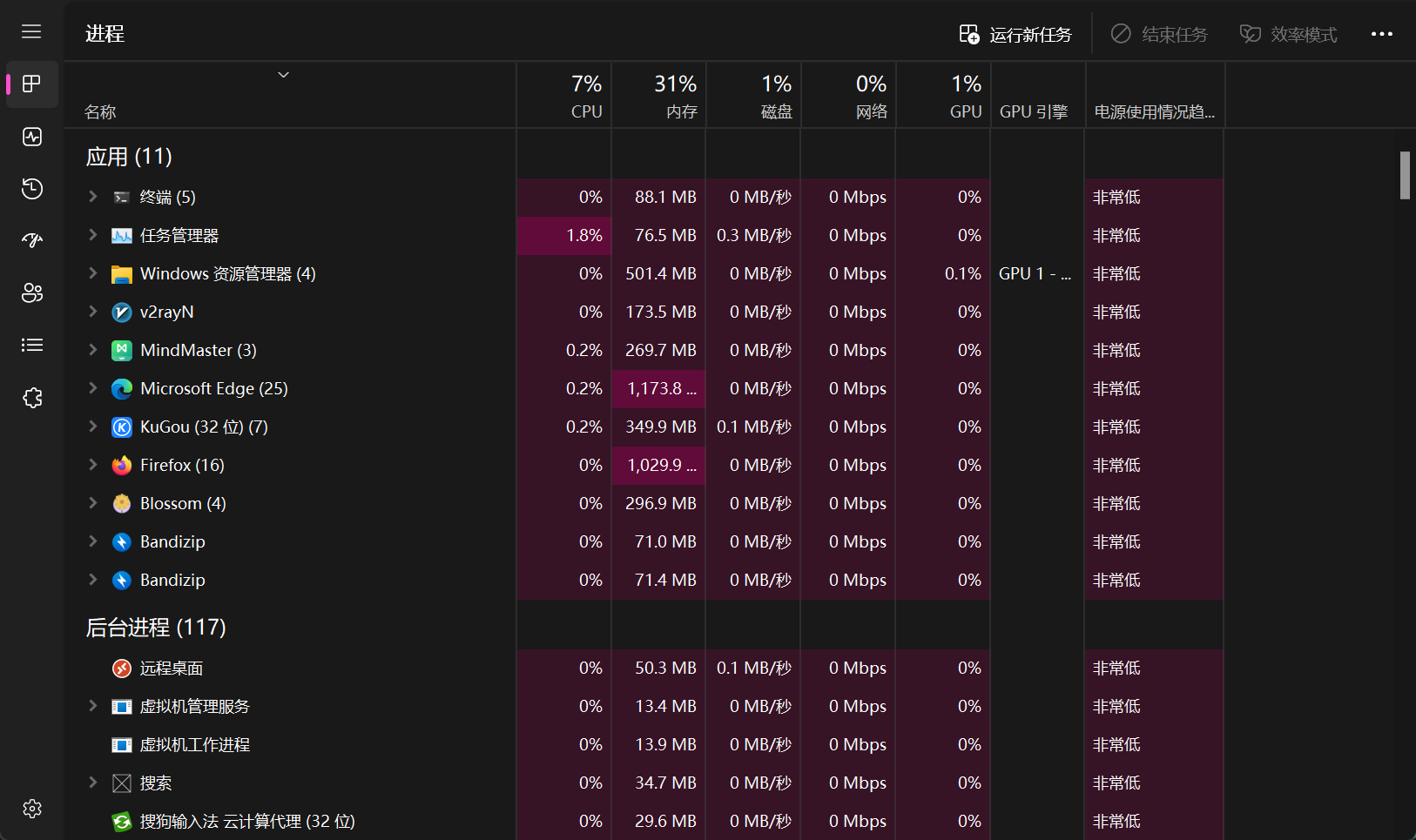Expand the Firefox process group
Image resolution: width=1416 pixels, height=840 pixels.
(x=92, y=465)
